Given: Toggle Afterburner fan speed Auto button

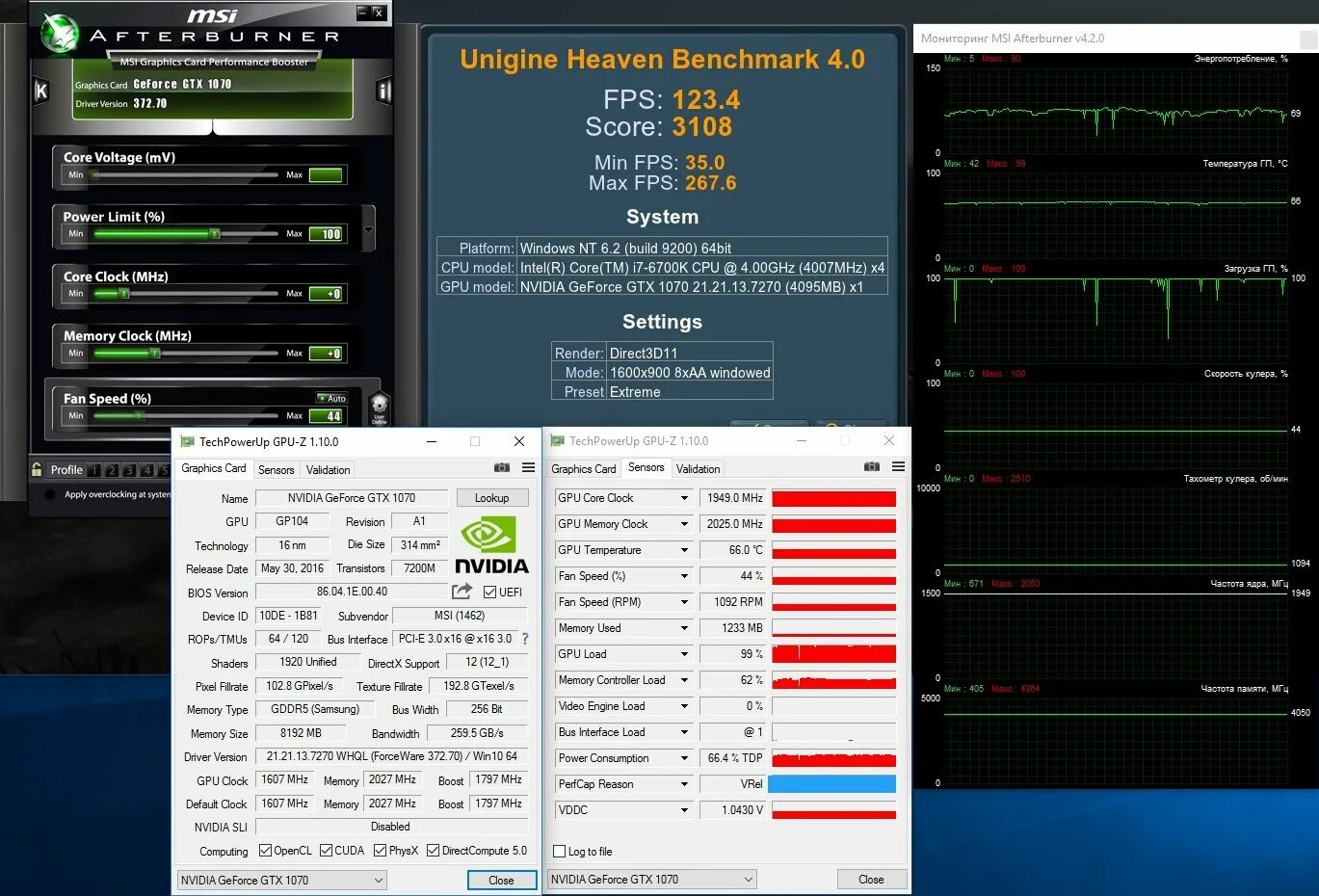Looking at the screenshot, I should [x=332, y=398].
